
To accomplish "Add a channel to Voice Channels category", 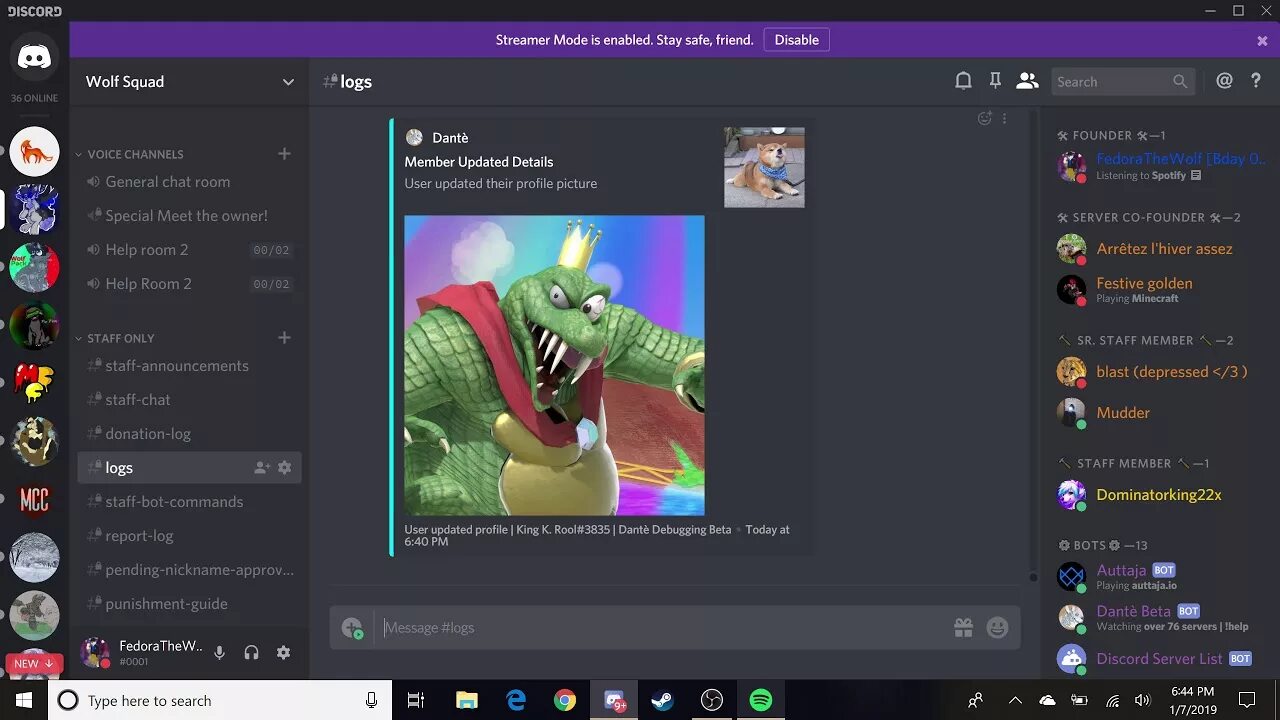I will [x=284, y=154].
